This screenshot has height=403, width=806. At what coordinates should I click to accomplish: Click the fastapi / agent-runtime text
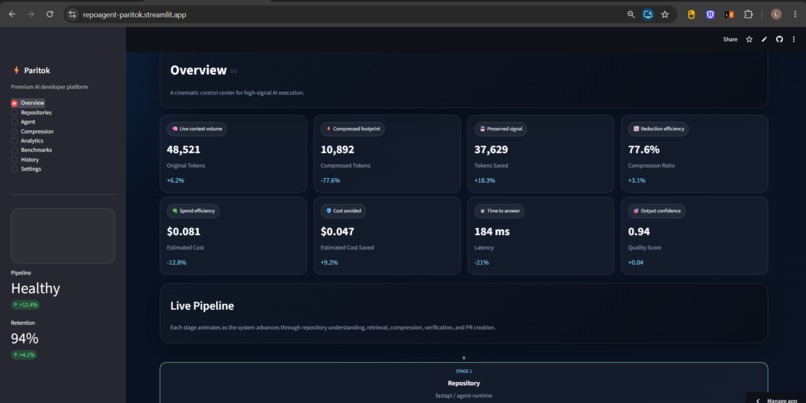pos(464,395)
